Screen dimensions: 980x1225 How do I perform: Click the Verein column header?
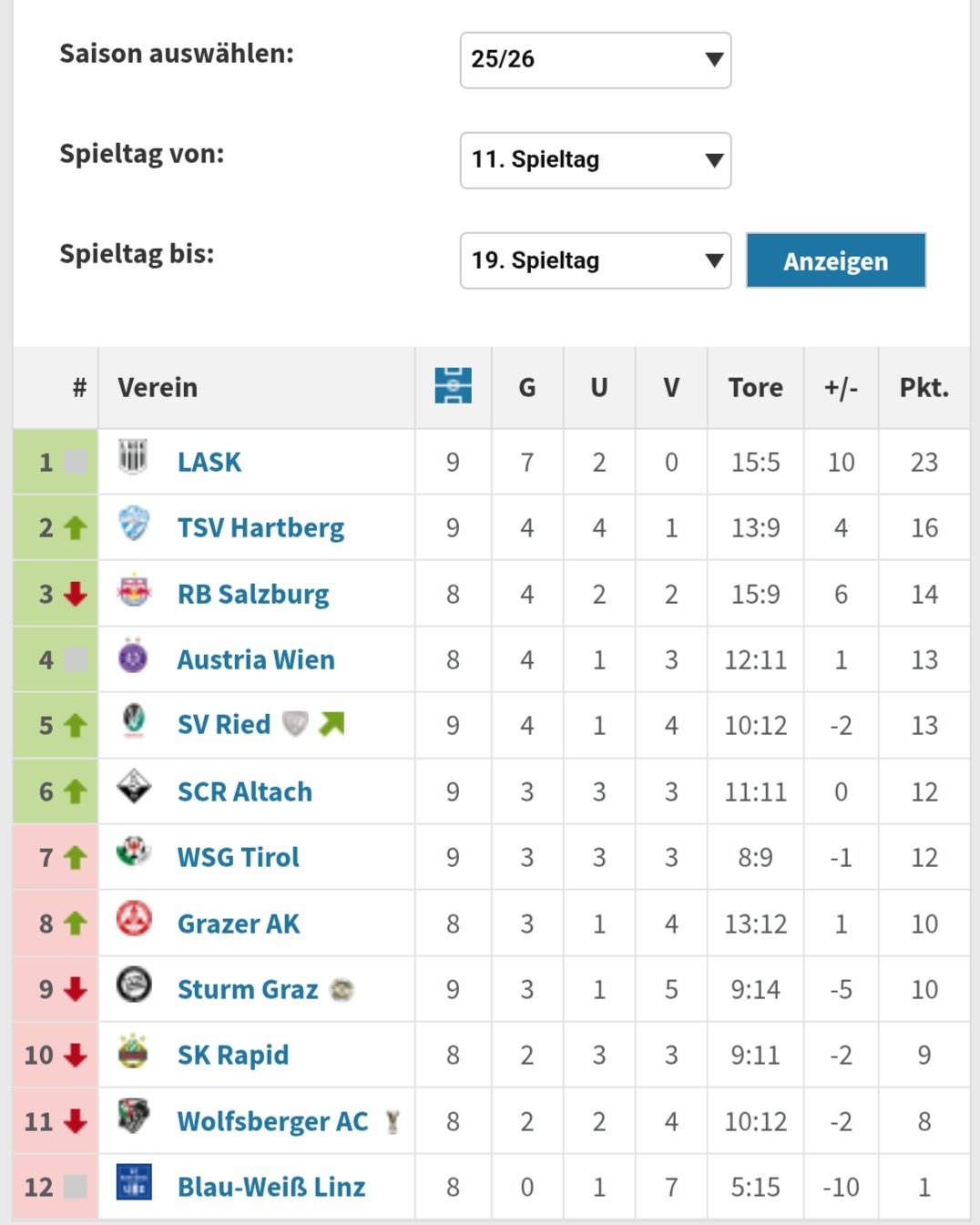[x=158, y=388]
